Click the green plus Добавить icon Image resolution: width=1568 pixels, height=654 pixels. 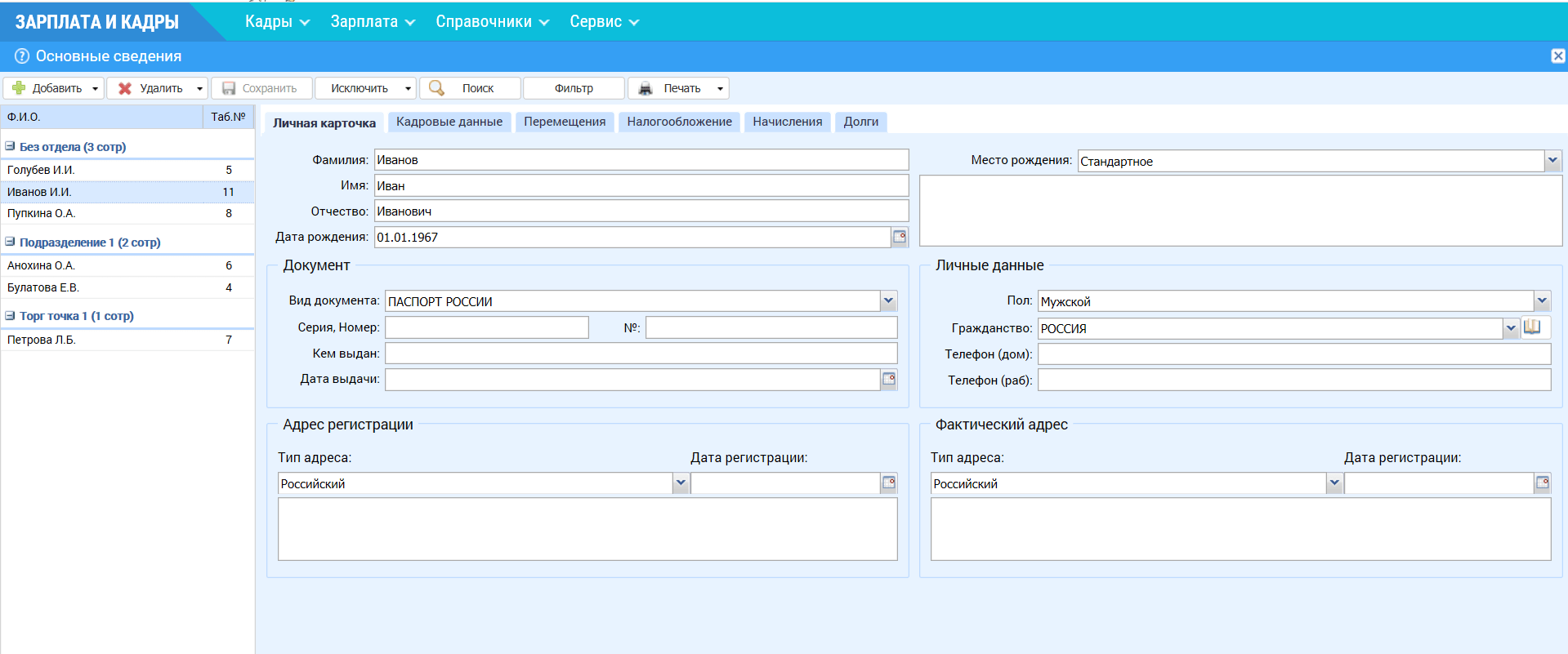point(19,88)
